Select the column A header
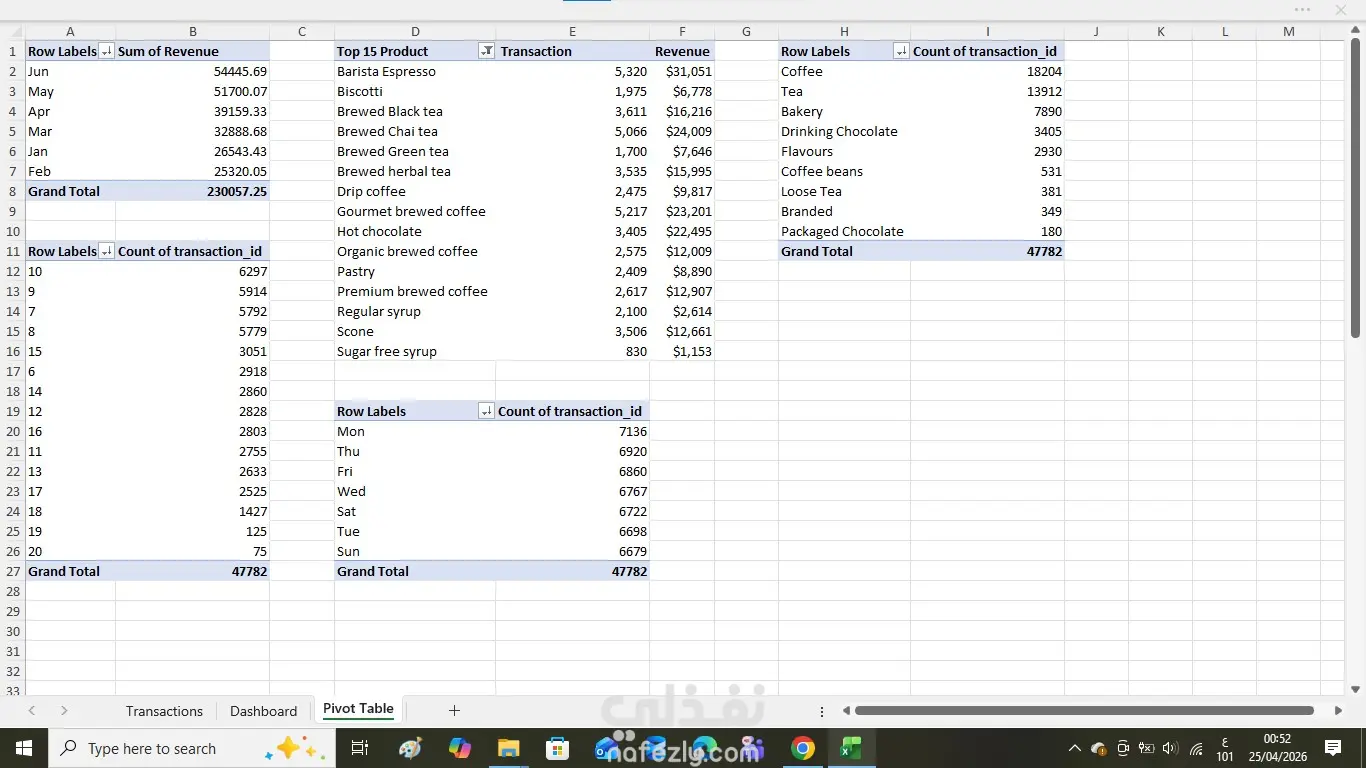This screenshot has width=1366, height=768. (x=70, y=31)
